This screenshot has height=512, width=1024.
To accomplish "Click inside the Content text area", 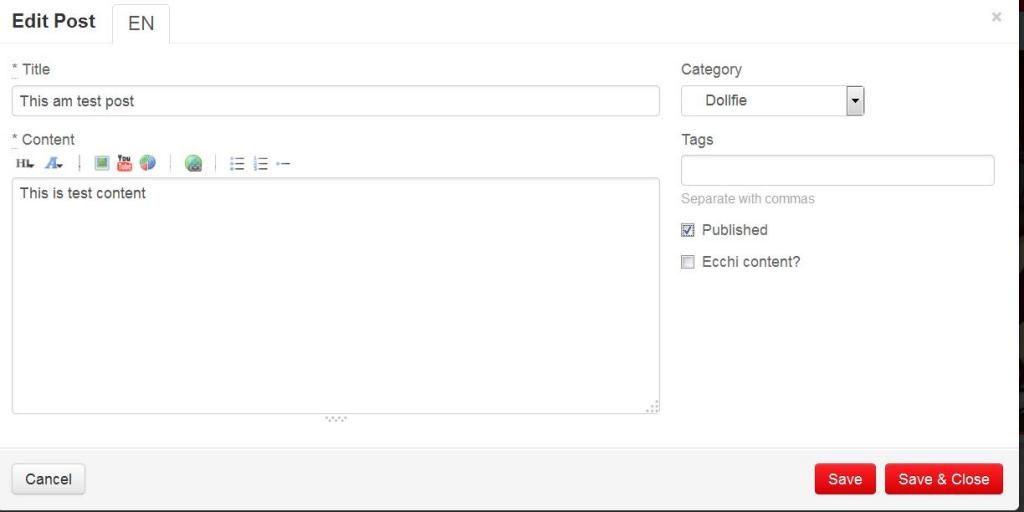I will (335, 295).
